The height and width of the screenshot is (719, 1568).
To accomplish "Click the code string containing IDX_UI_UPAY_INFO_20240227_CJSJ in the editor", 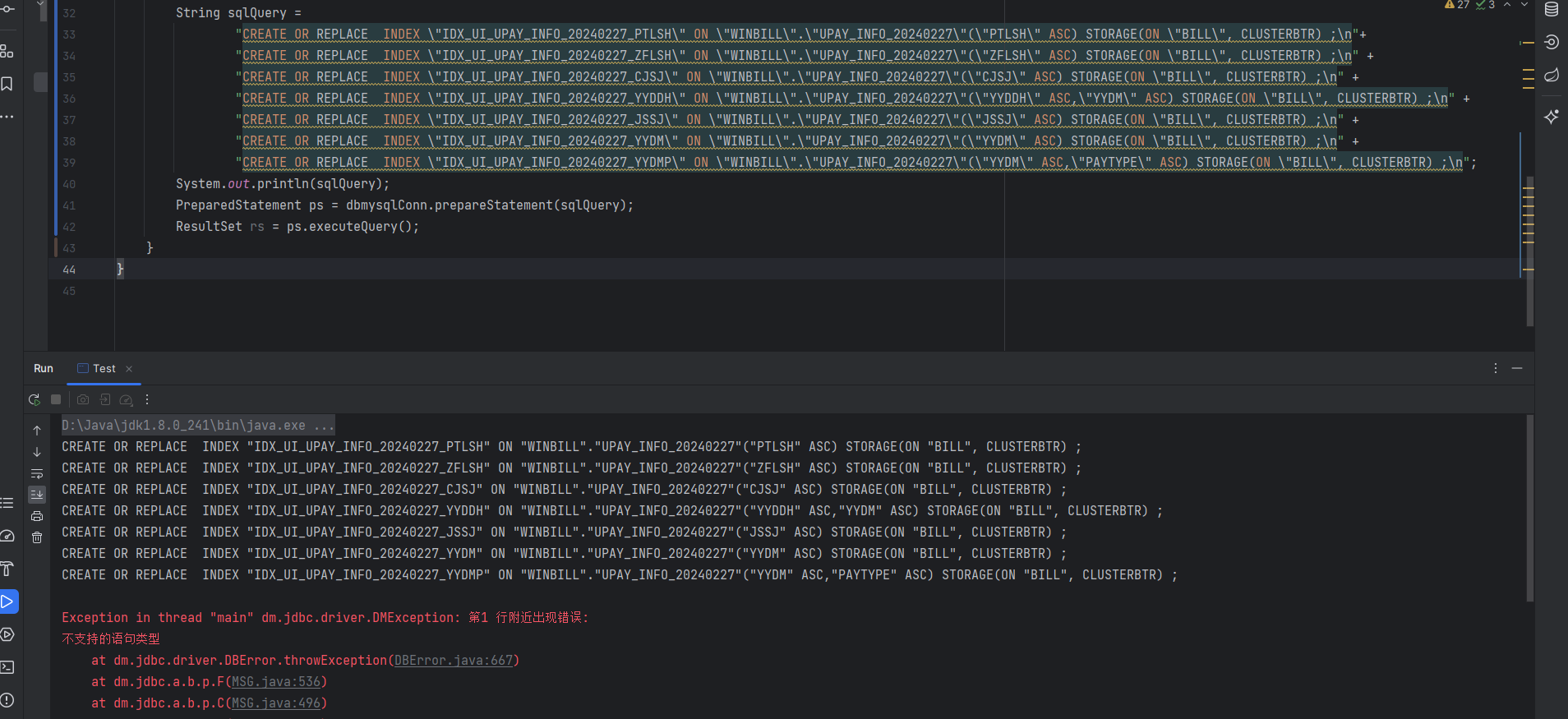I will point(790,77).
